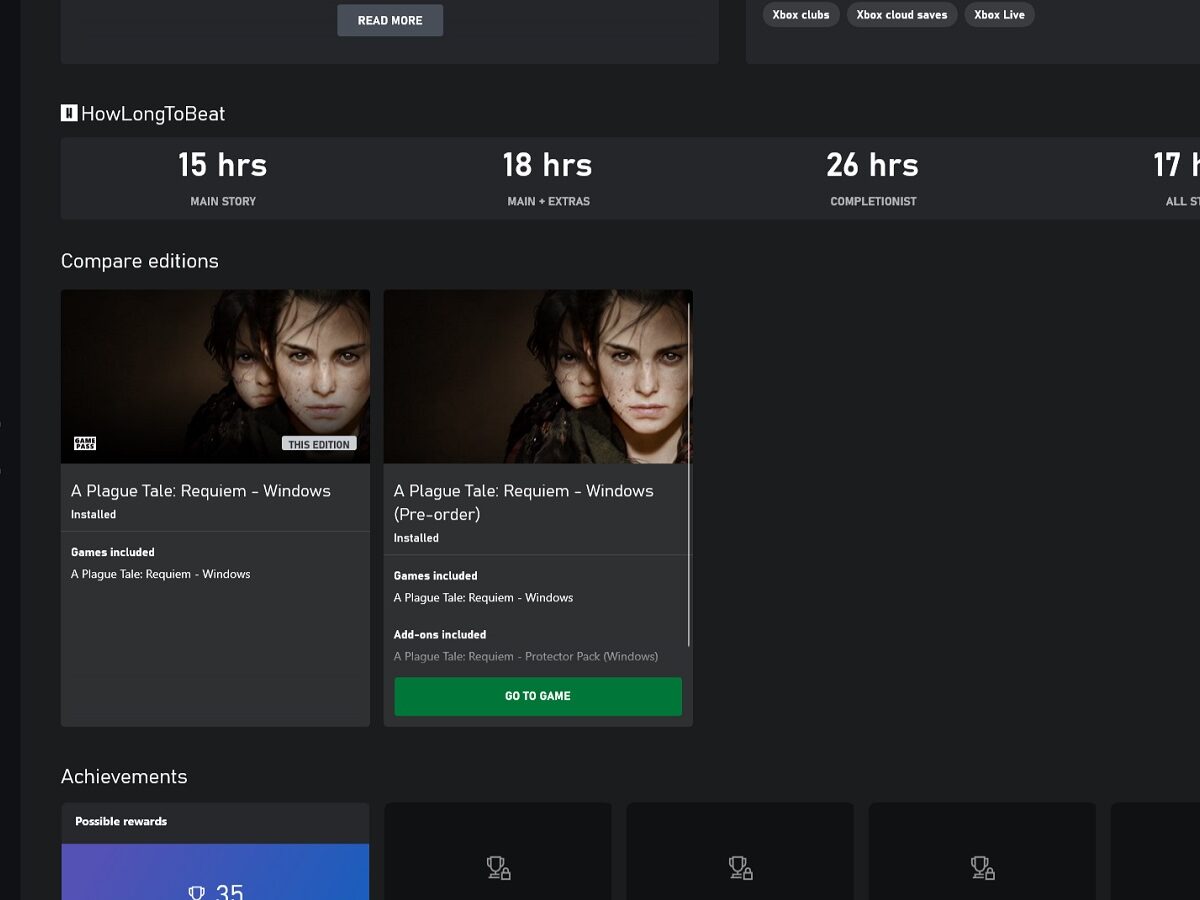The height and width of the screenshot is (900, 1200).
Task: Select the Xbox Live tag
Action: point(999,14)
